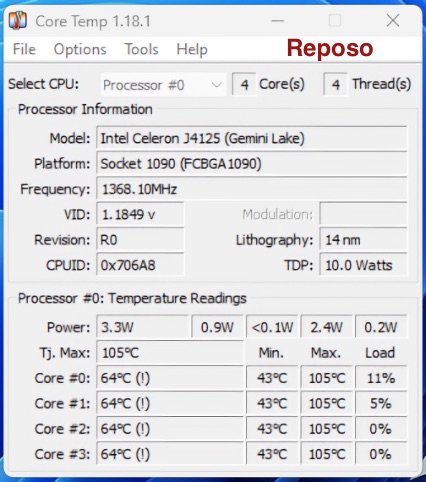
Task: Click Core #1 minimum temperature 43°C
Action: pyautogui.click(x=272, y=403)
